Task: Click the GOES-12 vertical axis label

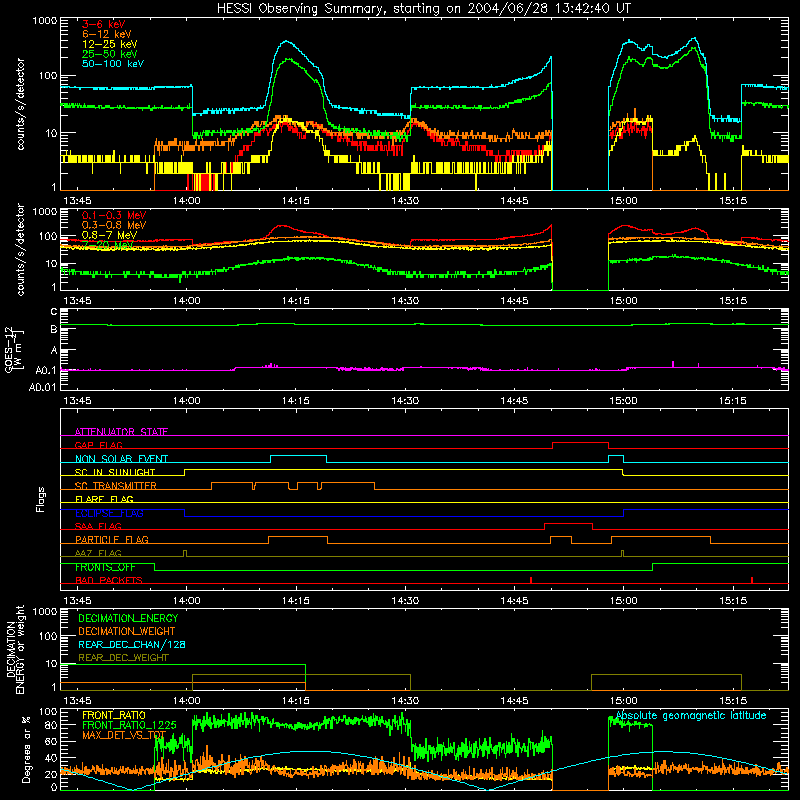Action: coord(14,349)
